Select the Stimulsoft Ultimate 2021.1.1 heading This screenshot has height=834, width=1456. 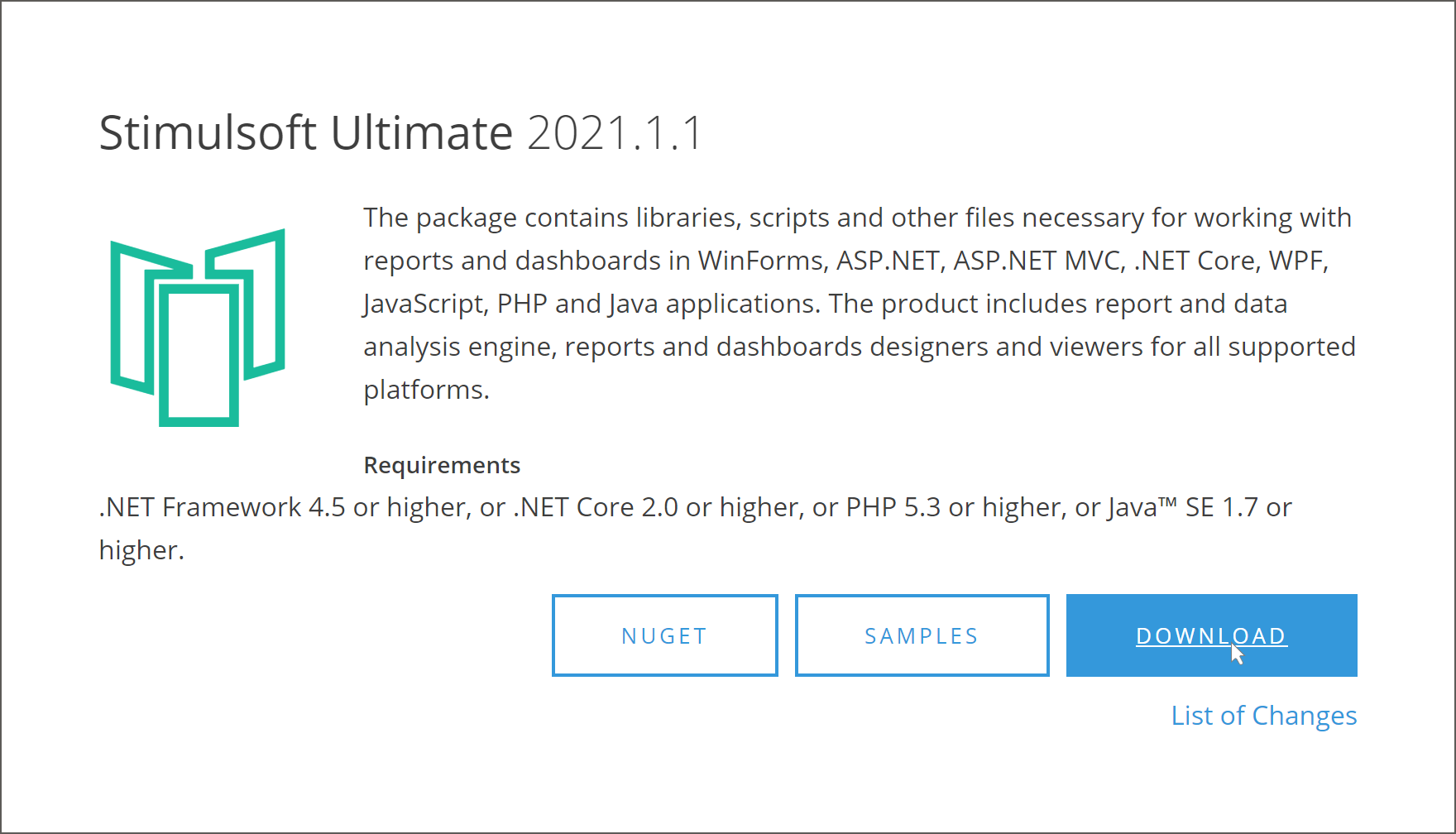[401, 132]
